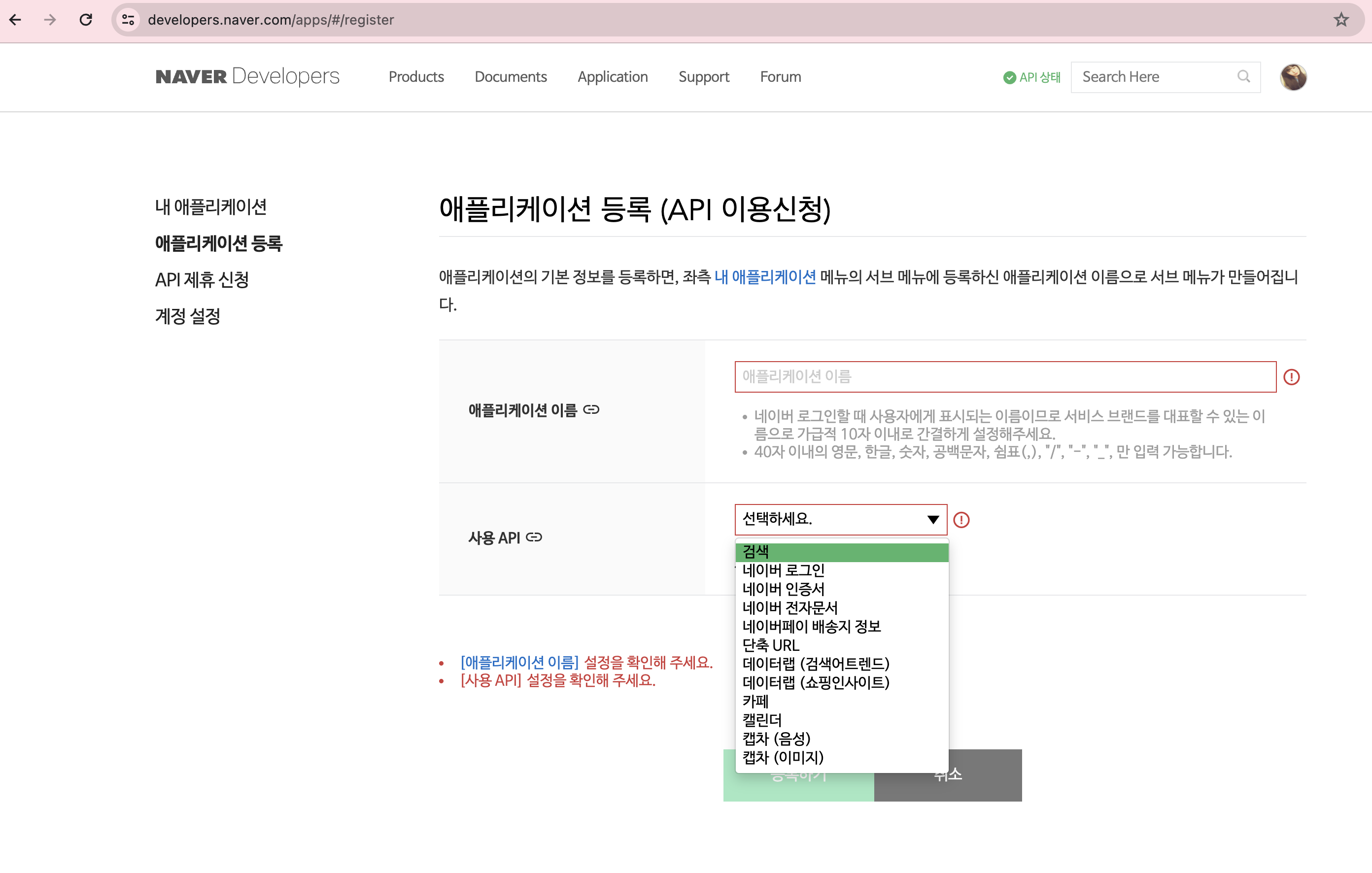
Task: Click link icon next to 애플리케이션 이름 label
Action: pyautogui.click(x=591, y=409)
